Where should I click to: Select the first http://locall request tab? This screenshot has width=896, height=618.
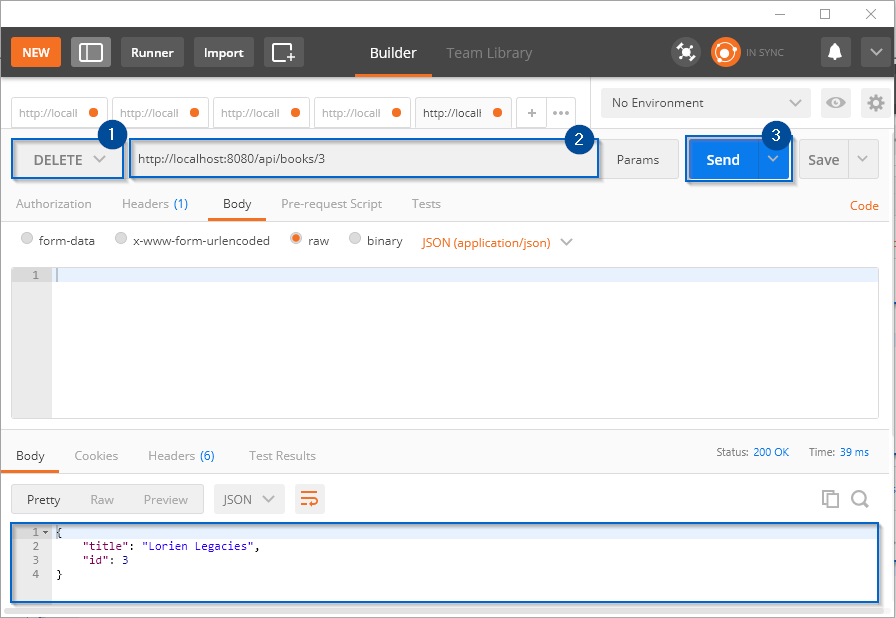point(59,113)
